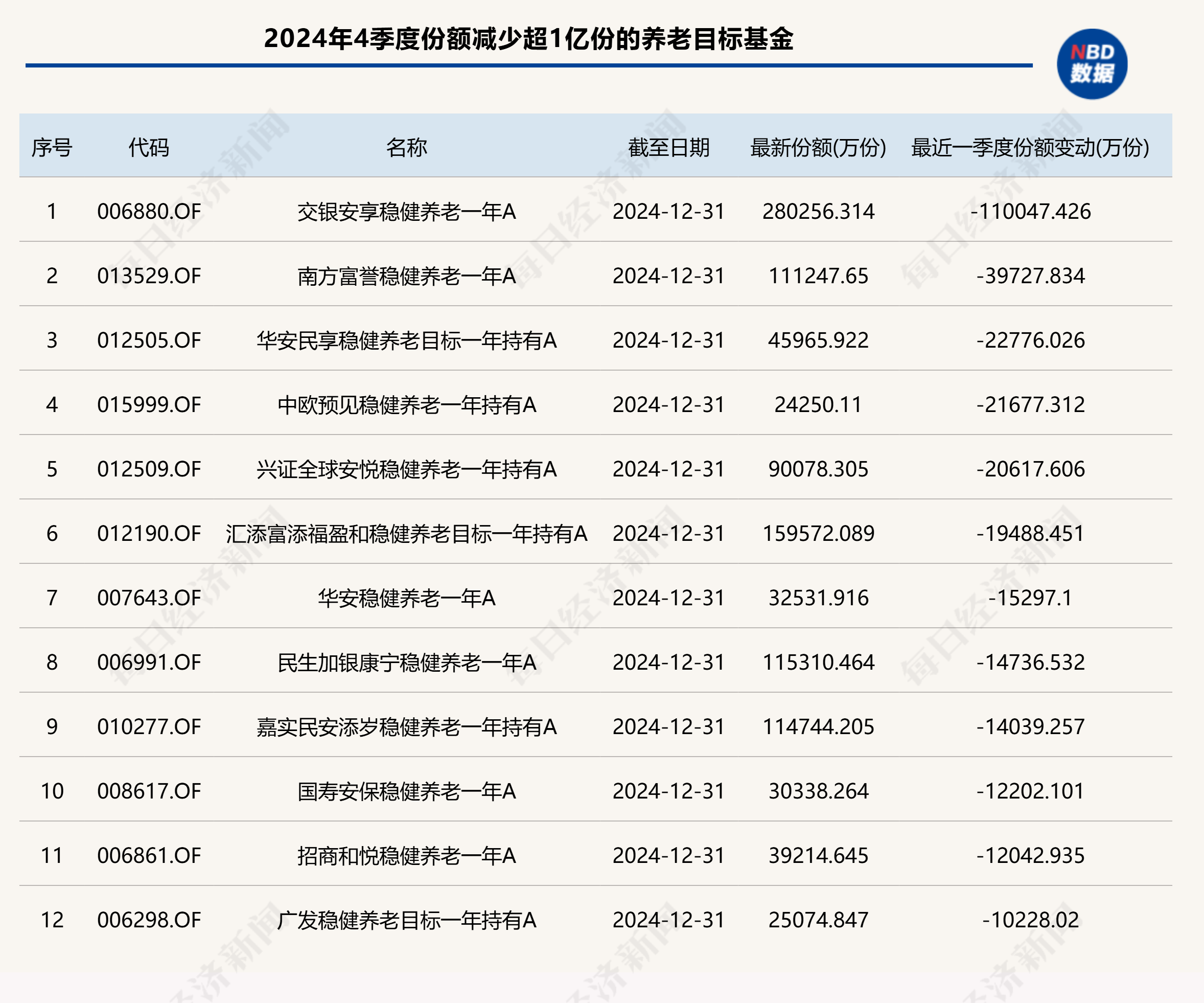Image resolution: width=1204 pixels, height=1003 pixels.
Task: Click fund name 国寿安保稳健养老一年A
Action: point(406,791)
